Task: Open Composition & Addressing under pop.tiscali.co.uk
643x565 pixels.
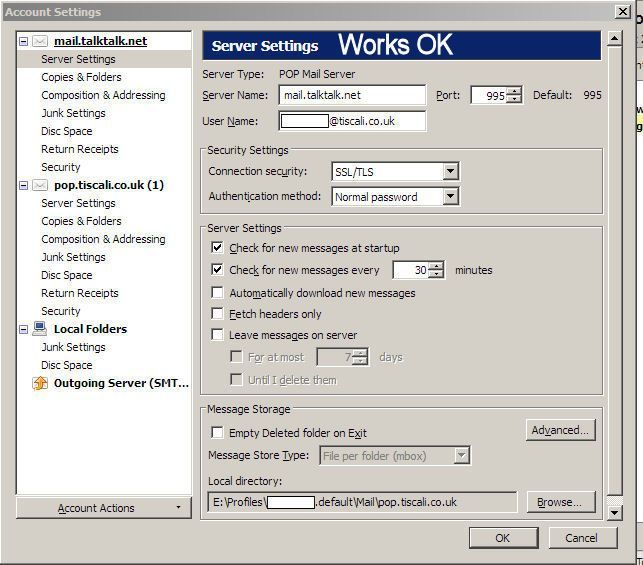Action: point(103,239)
